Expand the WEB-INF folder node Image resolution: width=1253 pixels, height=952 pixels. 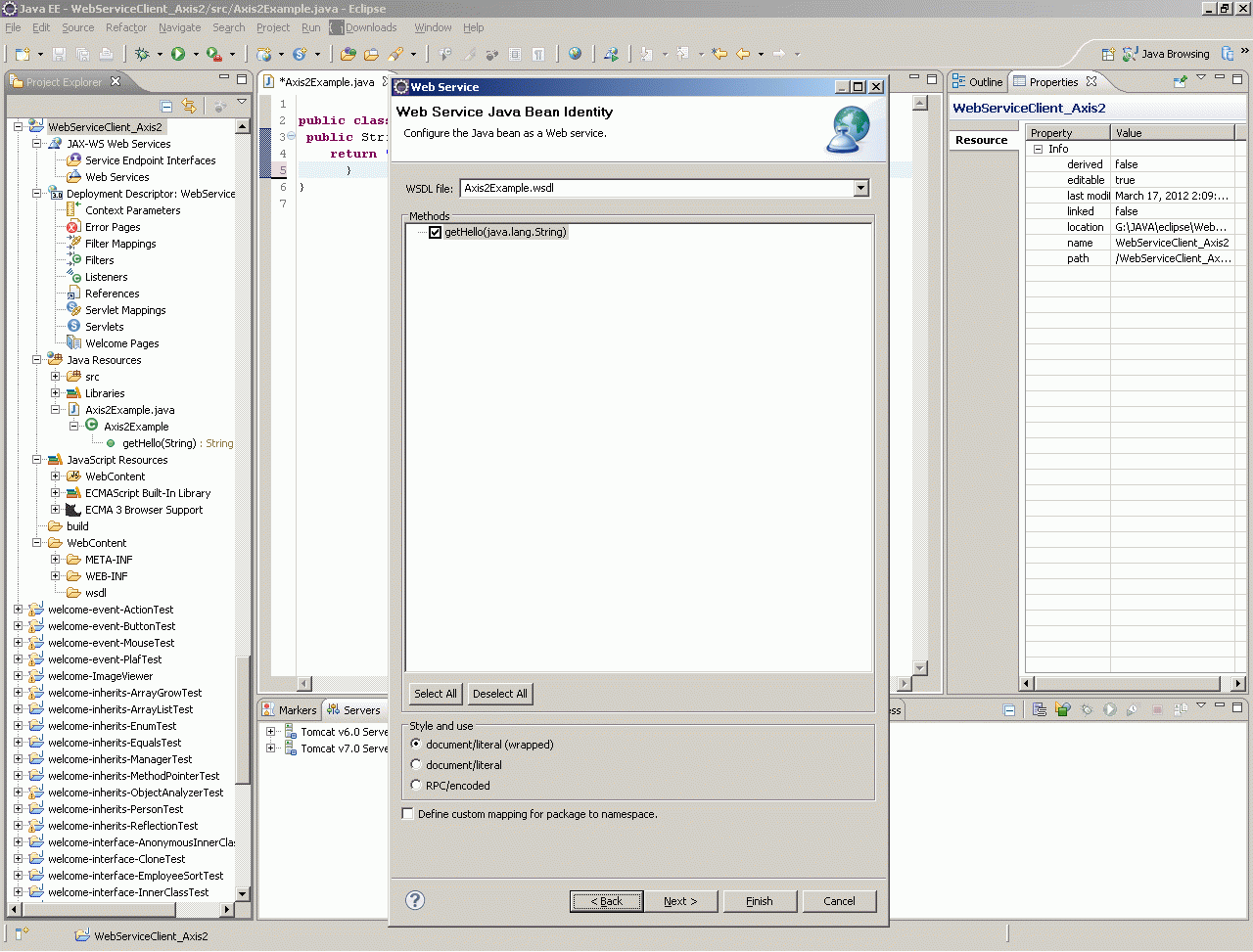tap(56, 576)
